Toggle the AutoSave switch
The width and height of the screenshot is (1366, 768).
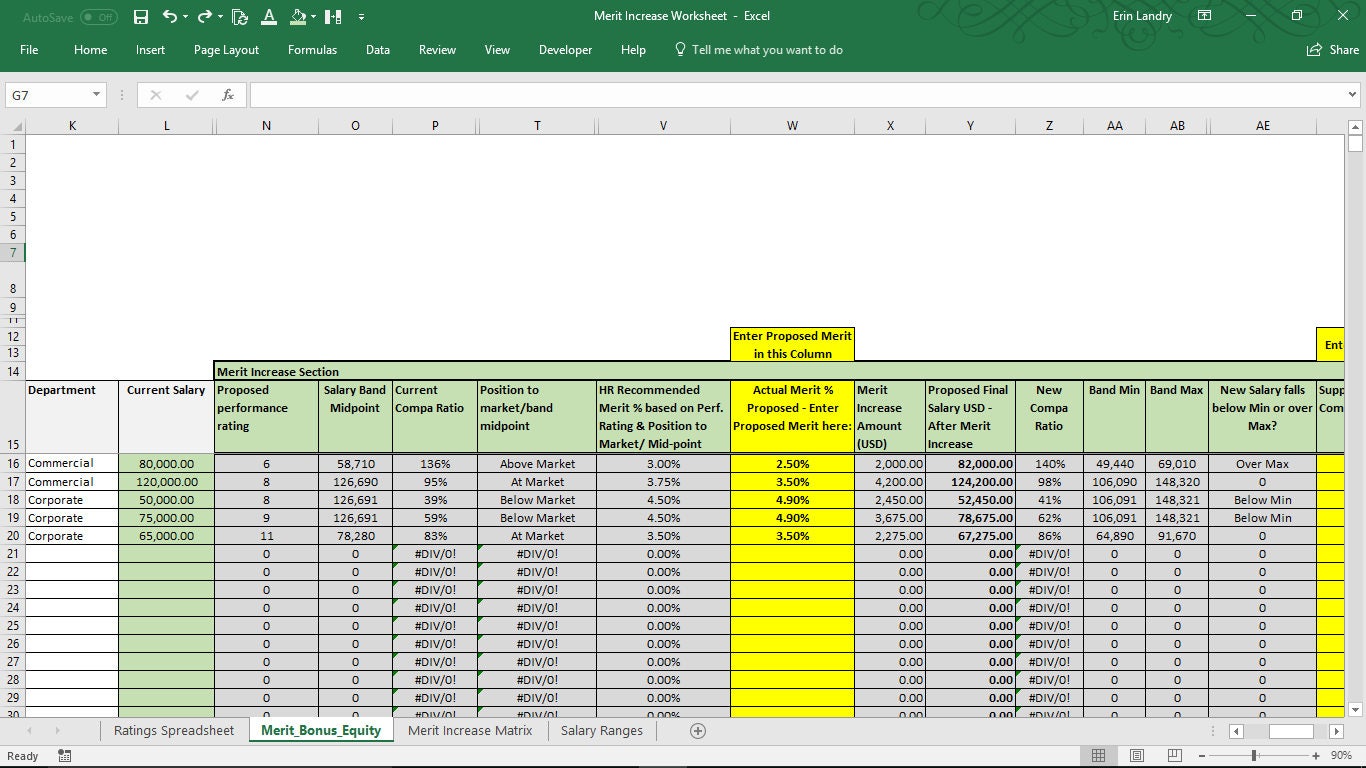pos(98,17)
